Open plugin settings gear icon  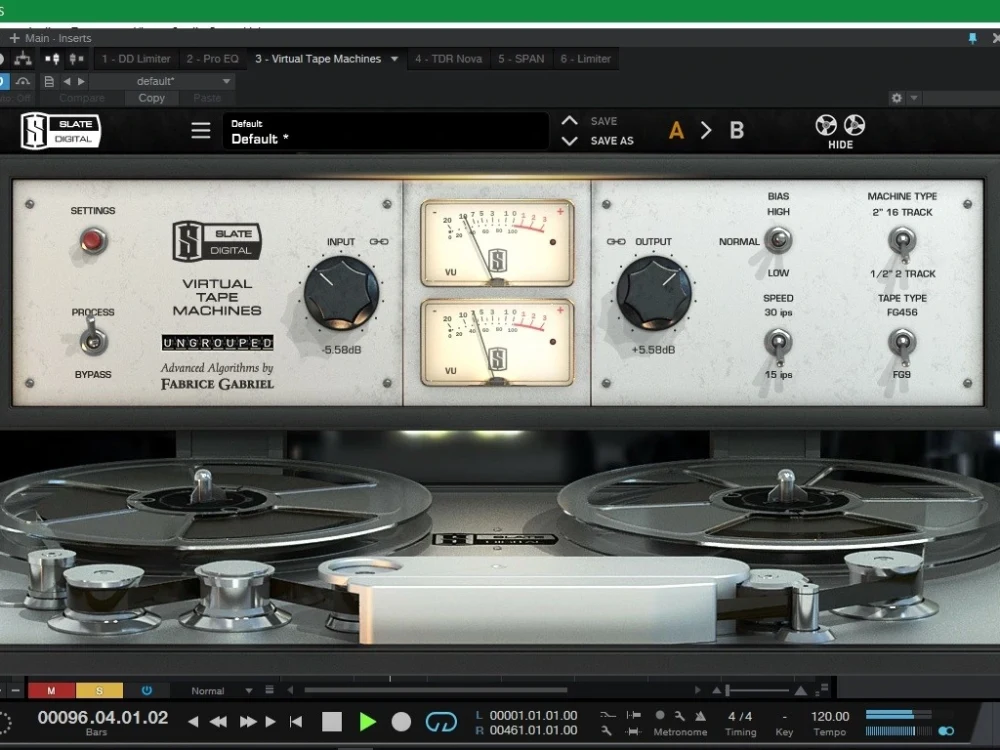pyautogui.click(x=897, y=98)
